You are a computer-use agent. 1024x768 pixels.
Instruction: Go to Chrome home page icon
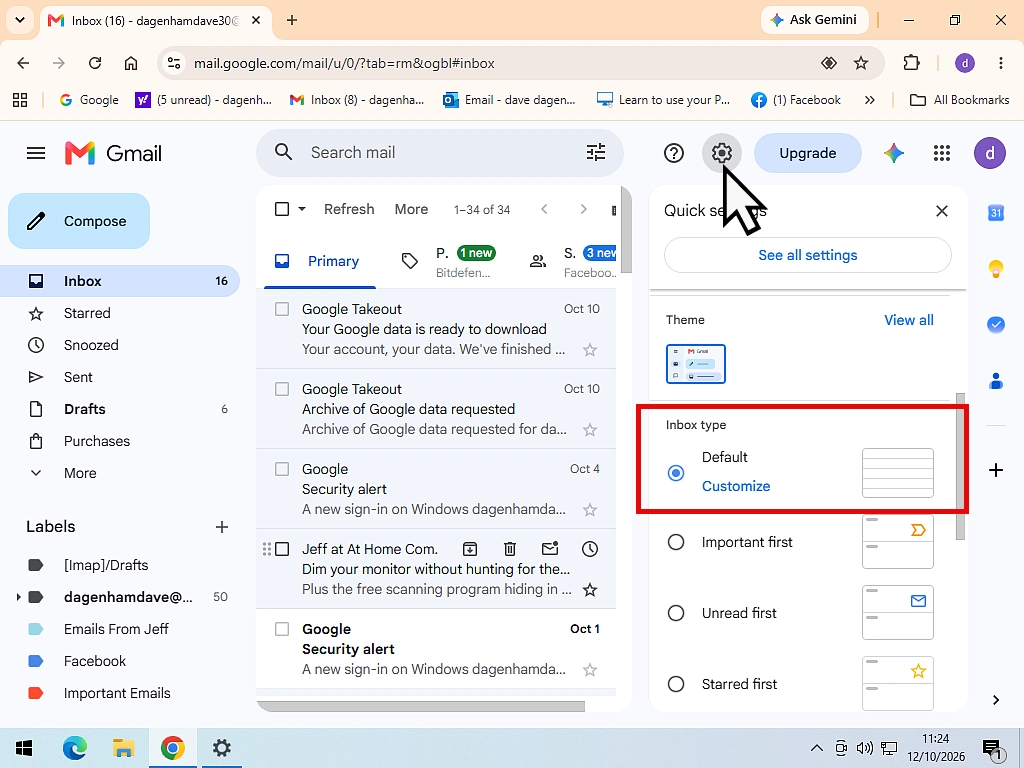point(131,63)
